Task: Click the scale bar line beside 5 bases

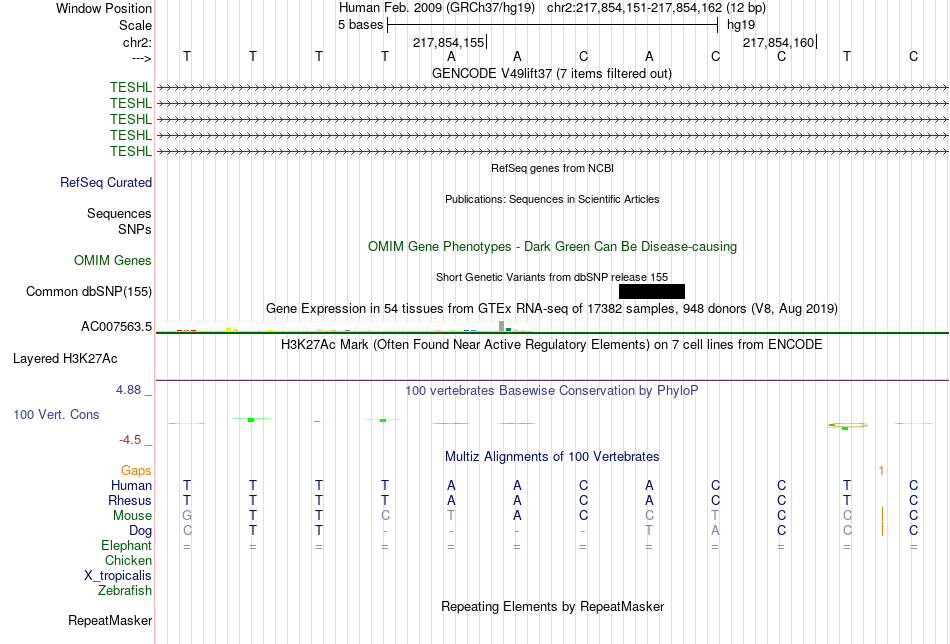Action: click(553, 25)
